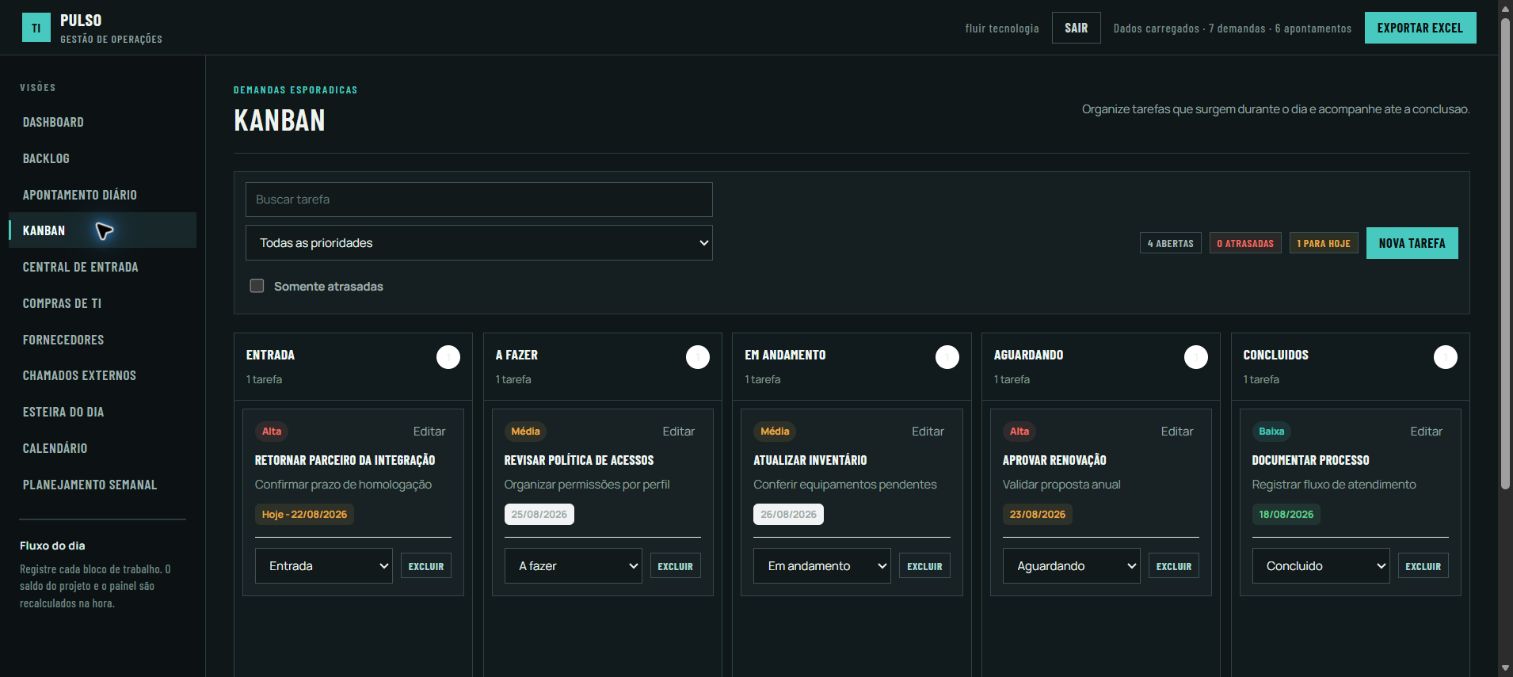Viewport: 1513px width, 677px height.
Task: Click Excluir on Revisar Política de Acessos
Action: [675, 566]
